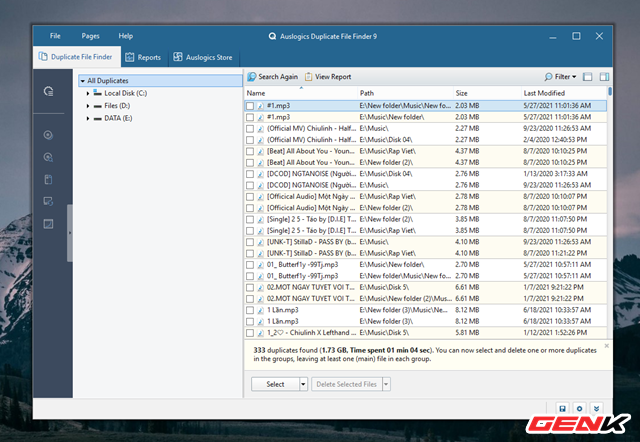Click the Duplicate File Finder tab icon
640x442 pixels.
point(43,57)
